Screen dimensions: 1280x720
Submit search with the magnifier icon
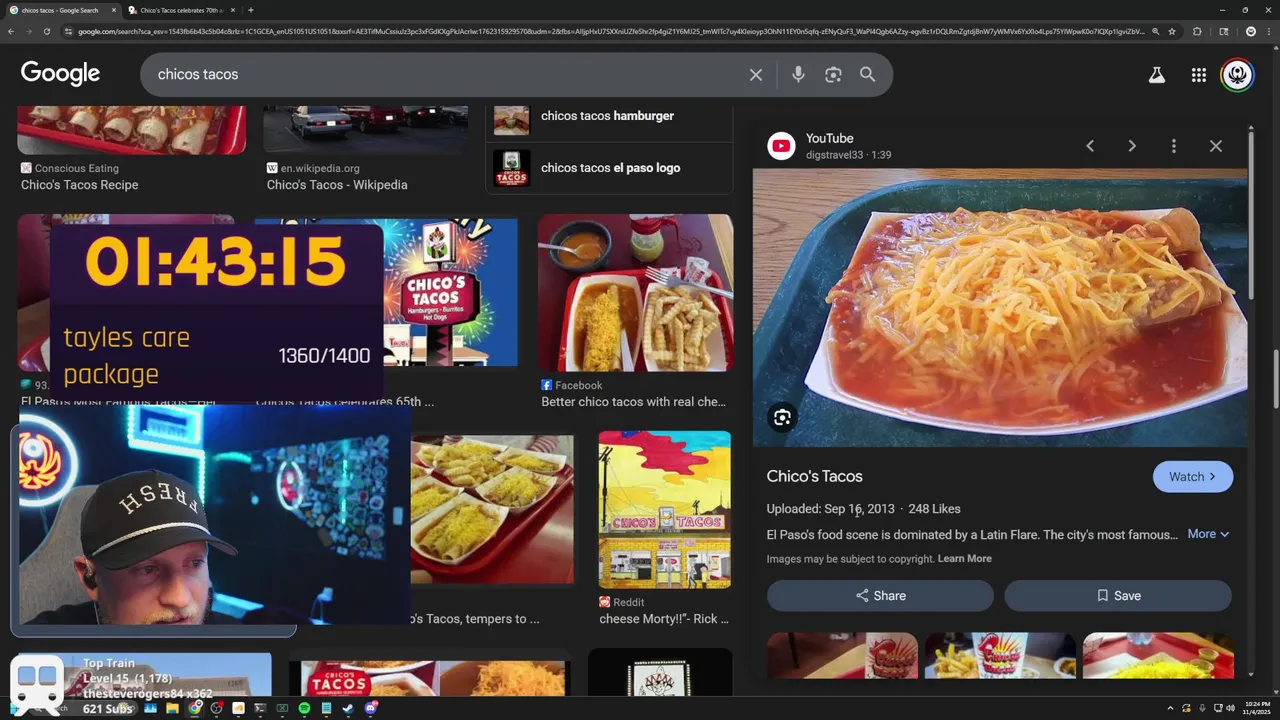867,74
